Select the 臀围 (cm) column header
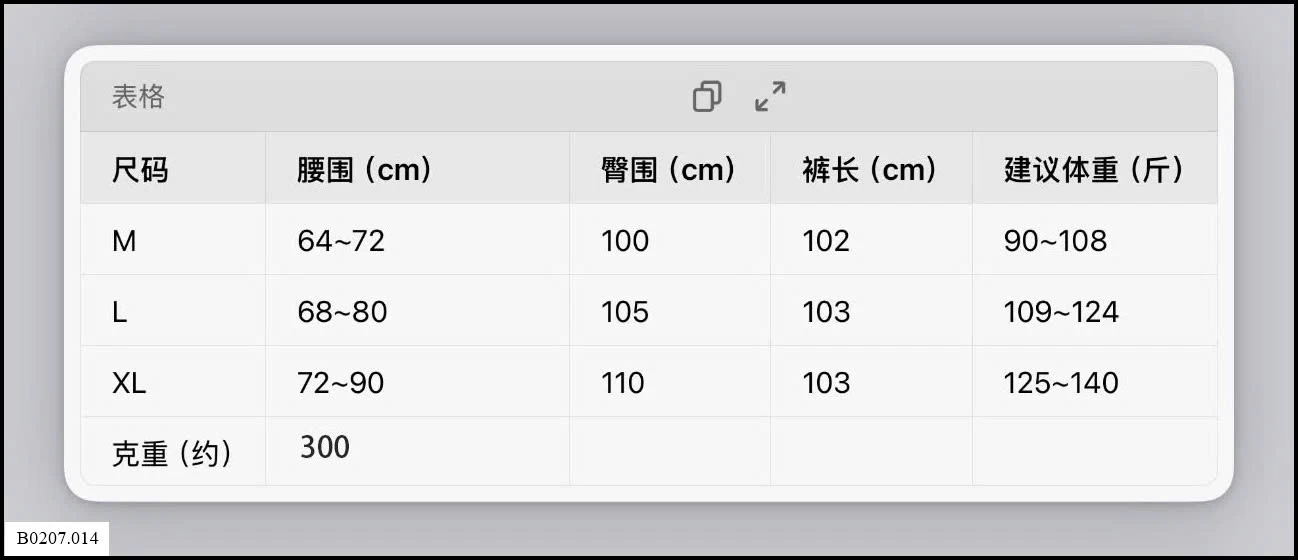This screenshot has width=1298, height=560. (x=669, y=170)
